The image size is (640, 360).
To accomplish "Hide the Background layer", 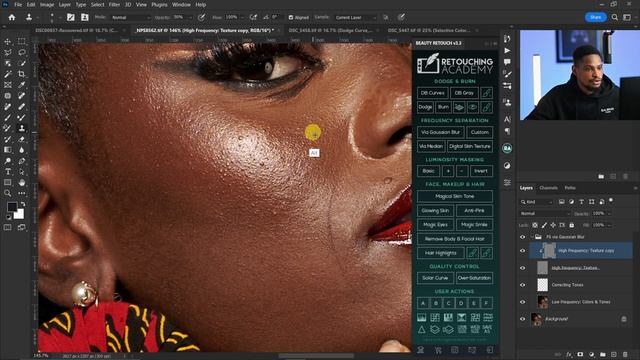I will click(523, 319).
